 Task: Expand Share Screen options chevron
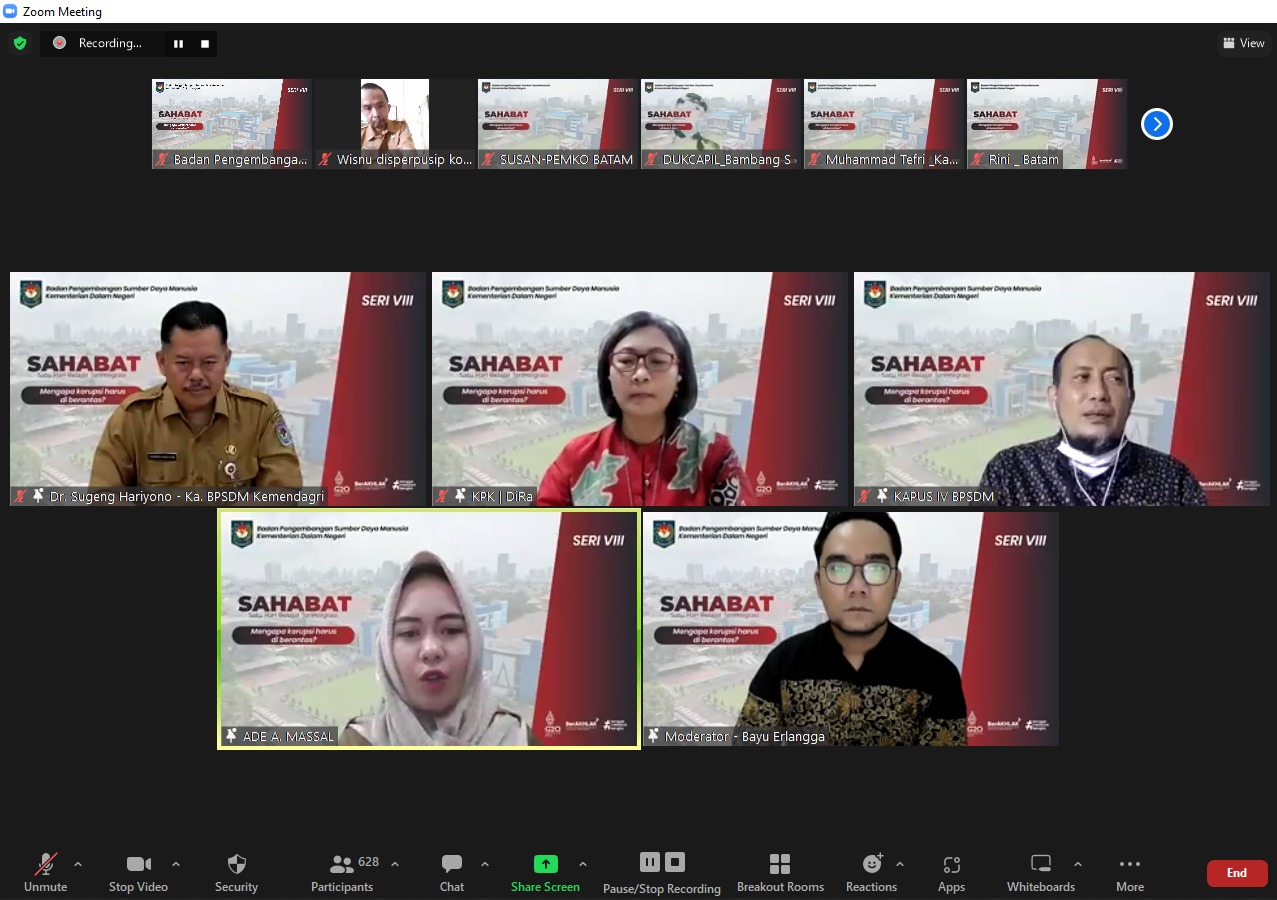(x=583, y=864)
